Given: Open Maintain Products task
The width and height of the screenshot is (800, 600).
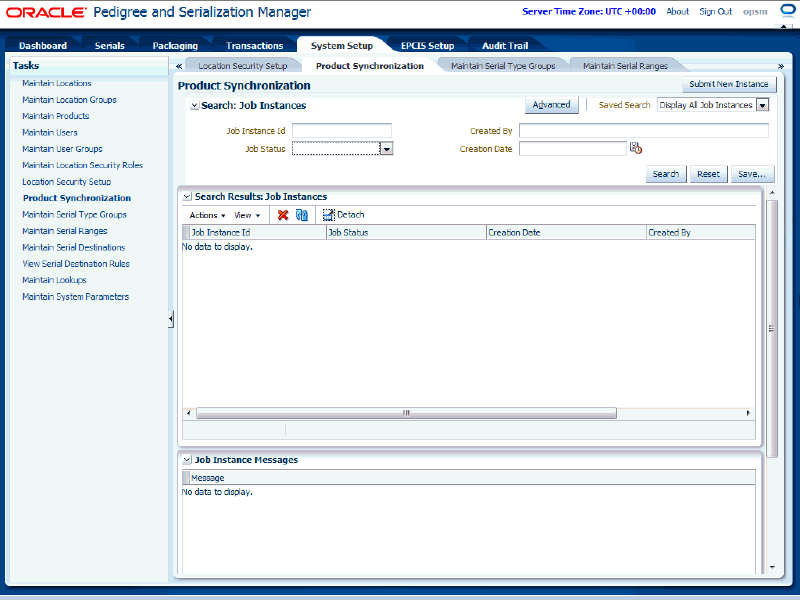Looking at the screenshot, I should [x=56, y=116].
